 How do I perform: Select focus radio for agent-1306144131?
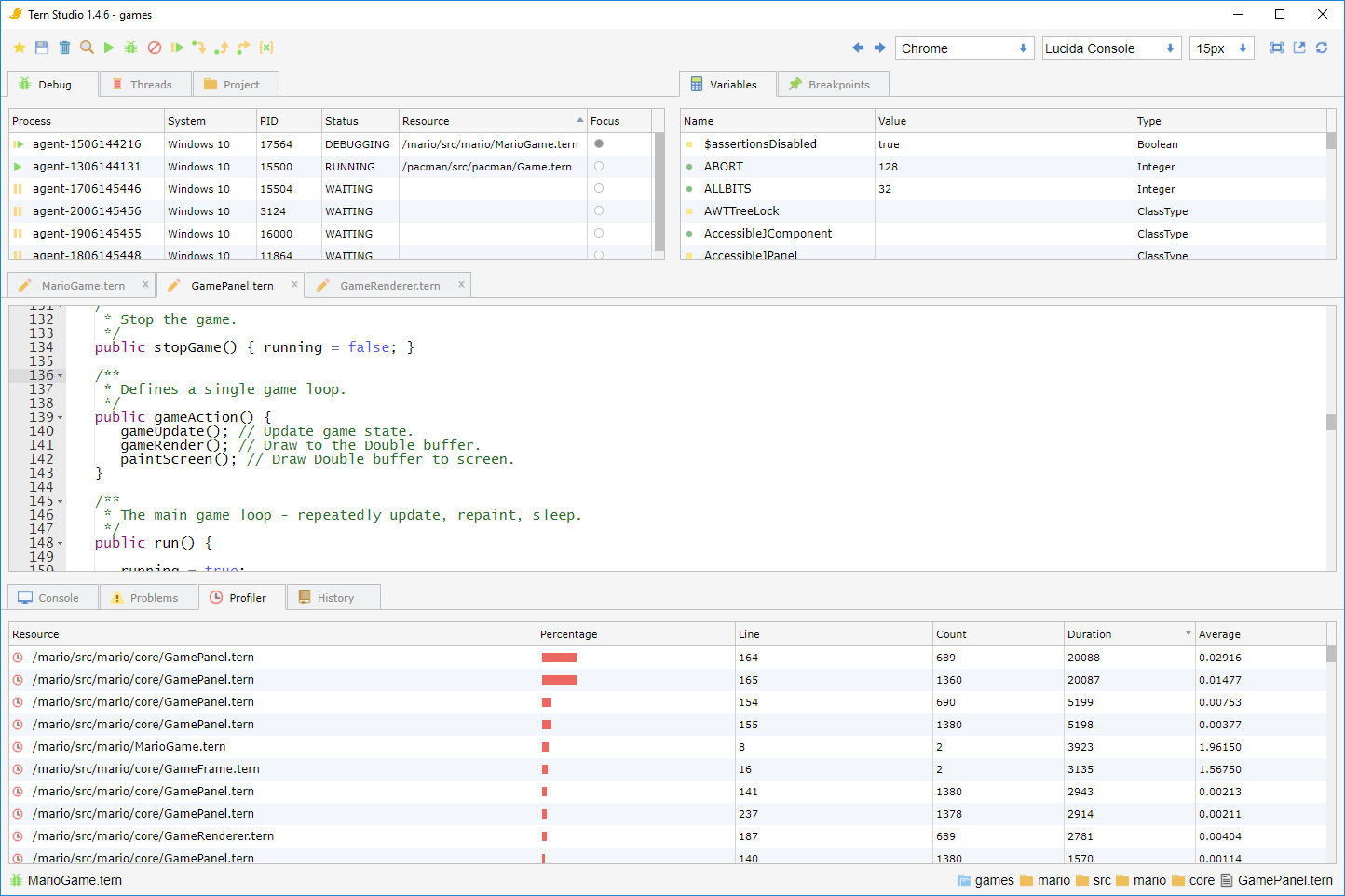pyautogui.click(x=599, y=166)
